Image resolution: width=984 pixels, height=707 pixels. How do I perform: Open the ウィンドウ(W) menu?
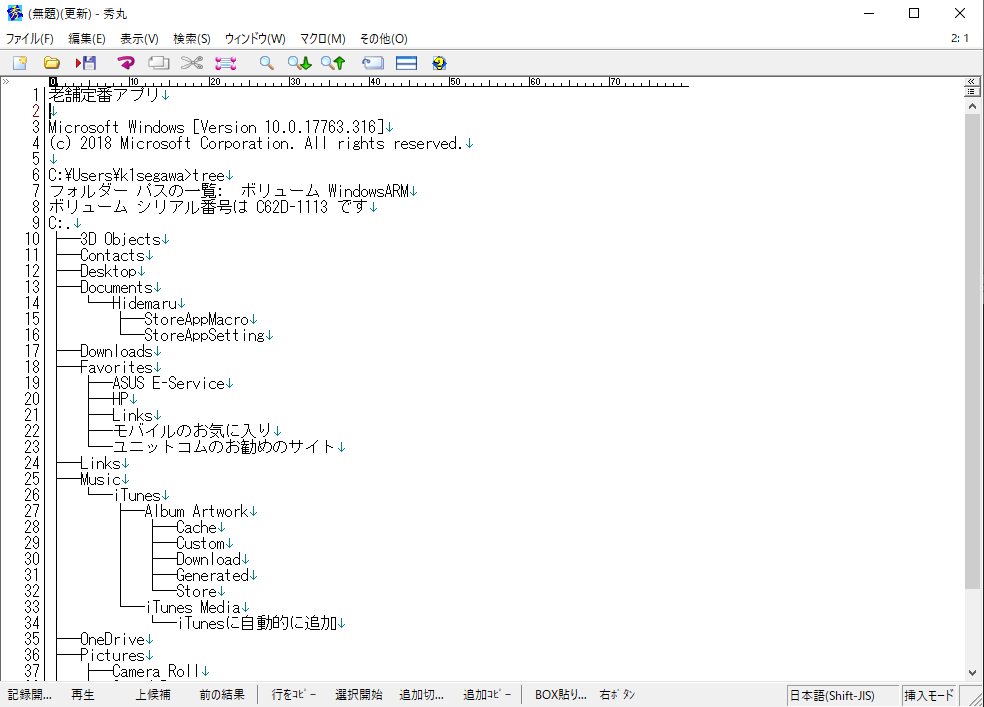255,39
